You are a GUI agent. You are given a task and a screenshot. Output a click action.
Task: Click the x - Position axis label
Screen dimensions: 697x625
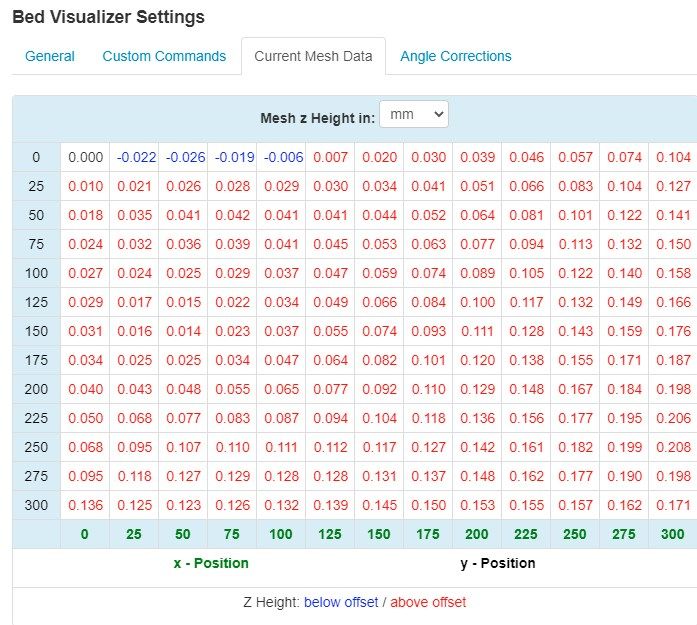[x=211, y=563]
